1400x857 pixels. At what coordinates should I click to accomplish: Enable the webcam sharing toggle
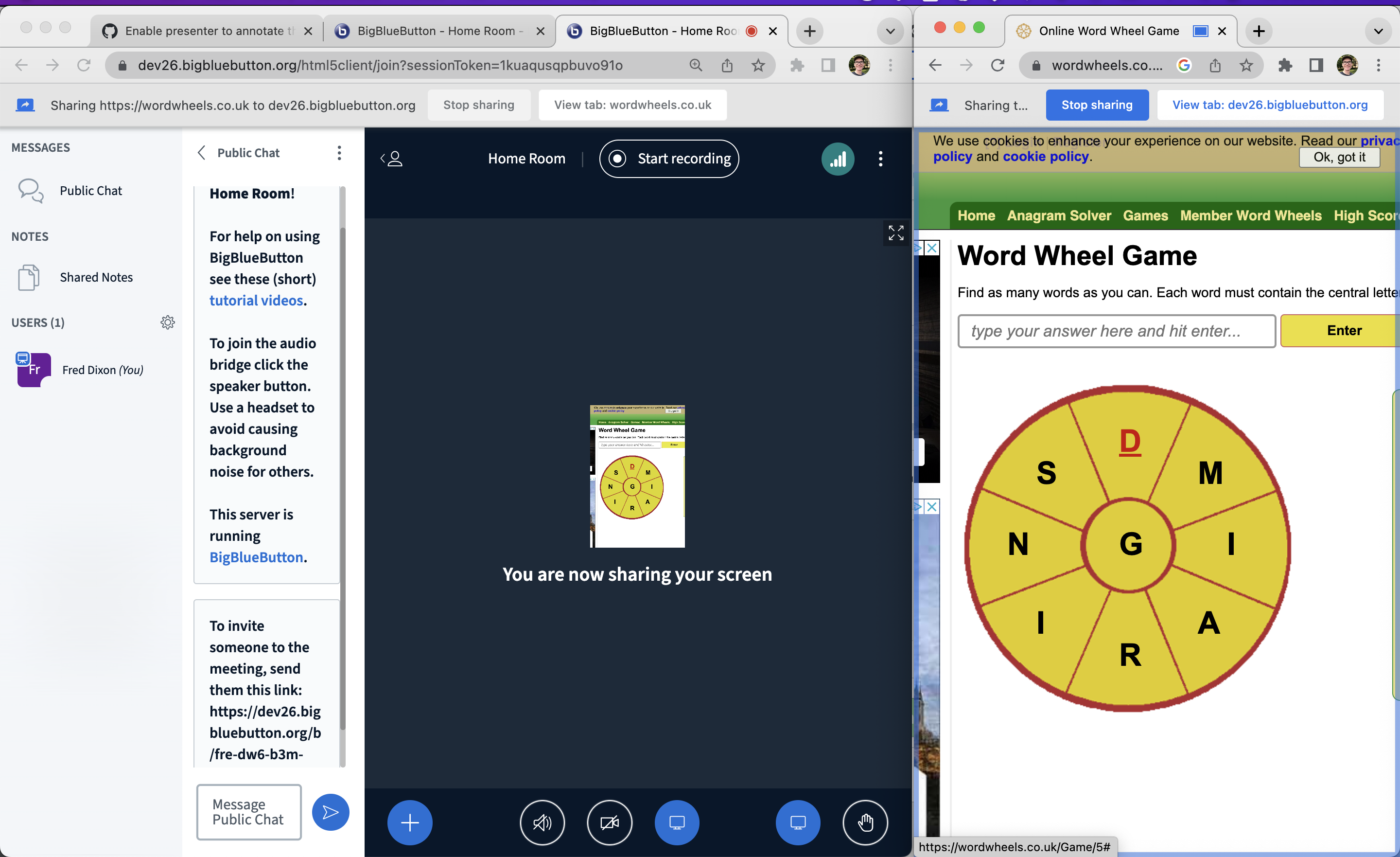coord(609,822)
